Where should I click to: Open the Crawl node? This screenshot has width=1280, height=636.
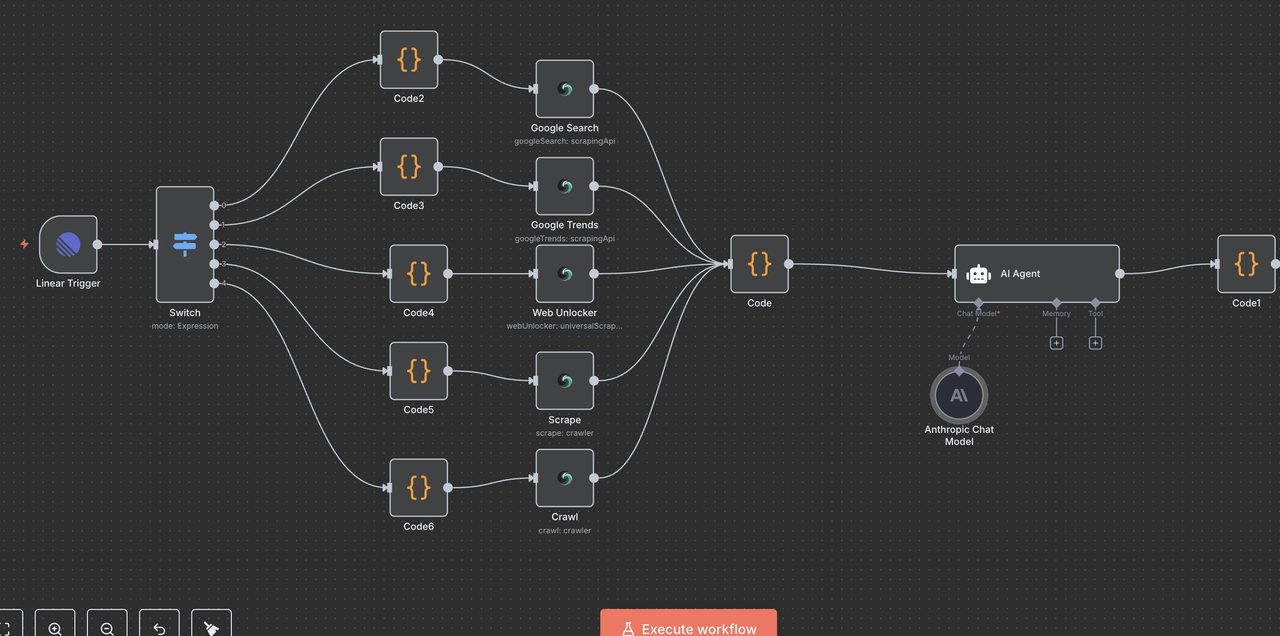click(565, 478)
